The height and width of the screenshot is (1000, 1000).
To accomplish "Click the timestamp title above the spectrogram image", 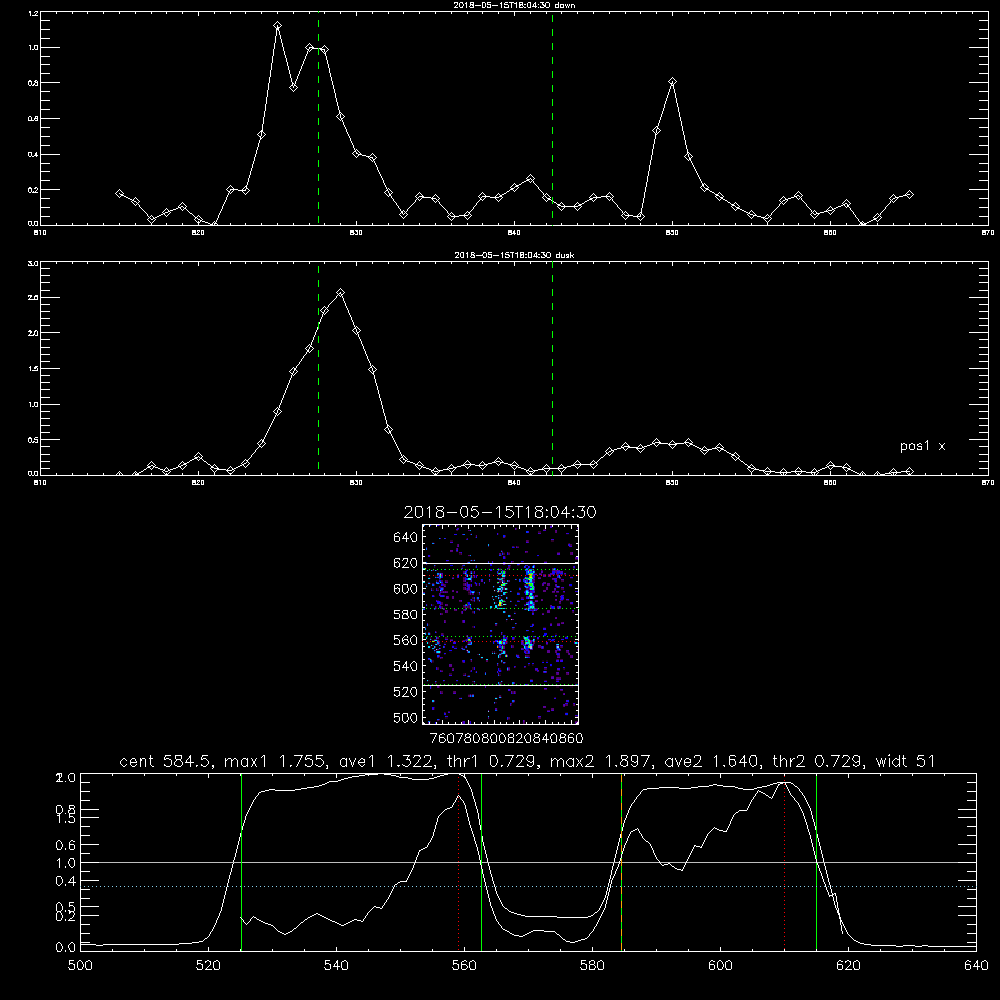I will coord(499,512).
